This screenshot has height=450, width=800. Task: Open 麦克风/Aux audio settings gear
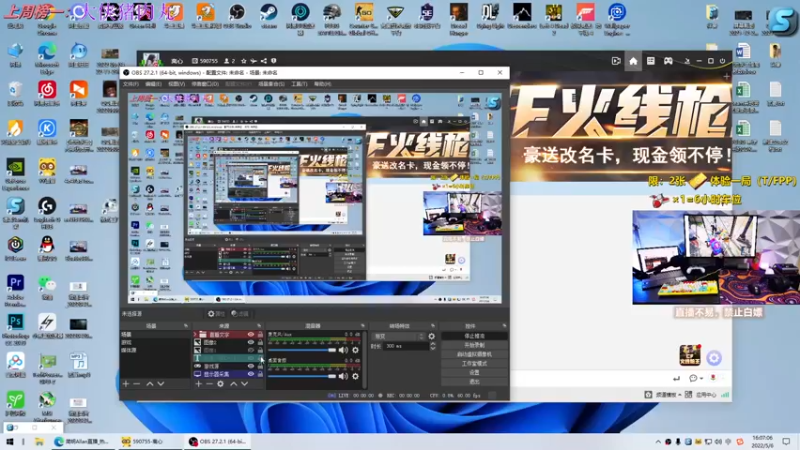356,350
